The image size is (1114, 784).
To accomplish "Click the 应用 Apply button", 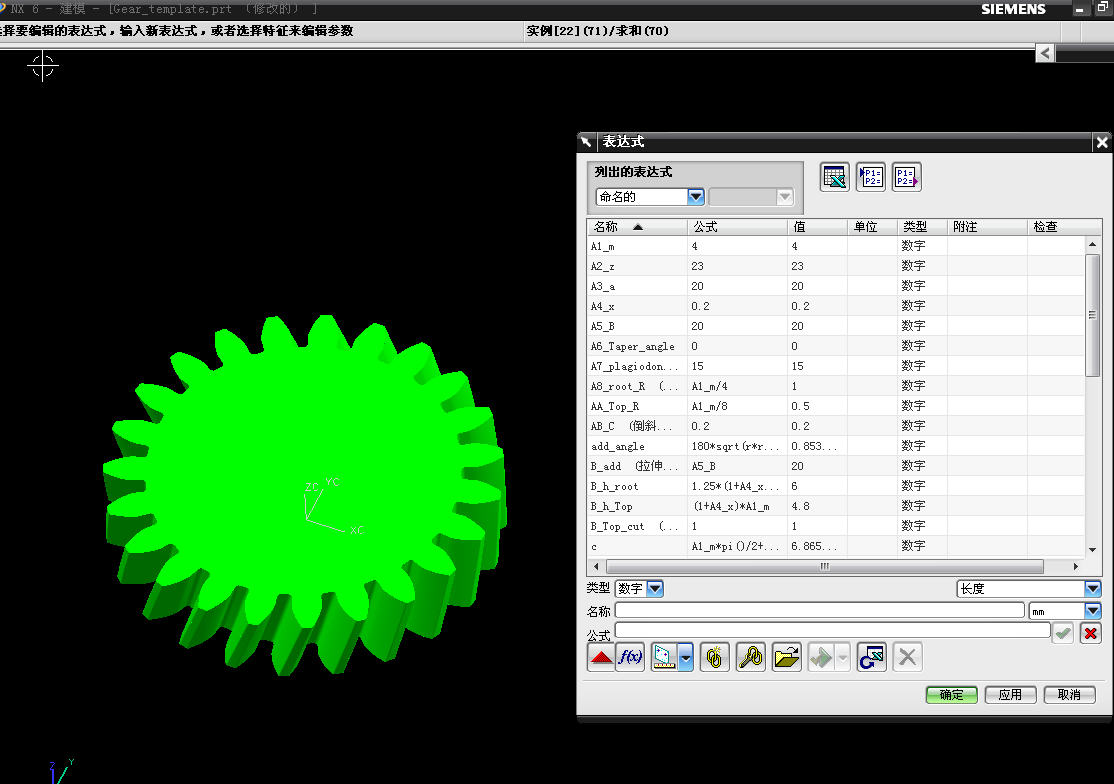I will click(1010, 695).
